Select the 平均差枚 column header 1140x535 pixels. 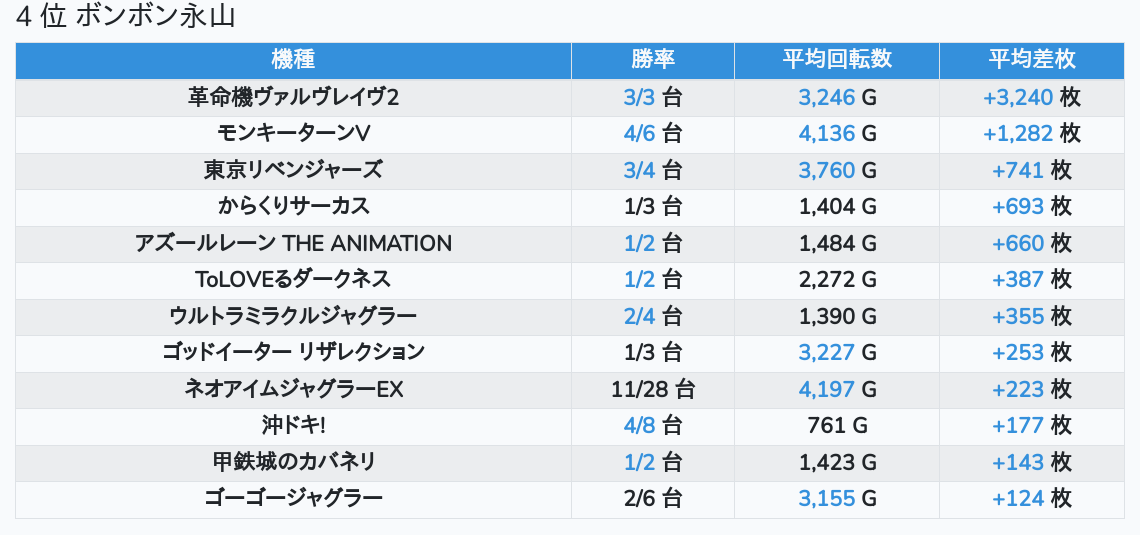(x=1031, y=60)
